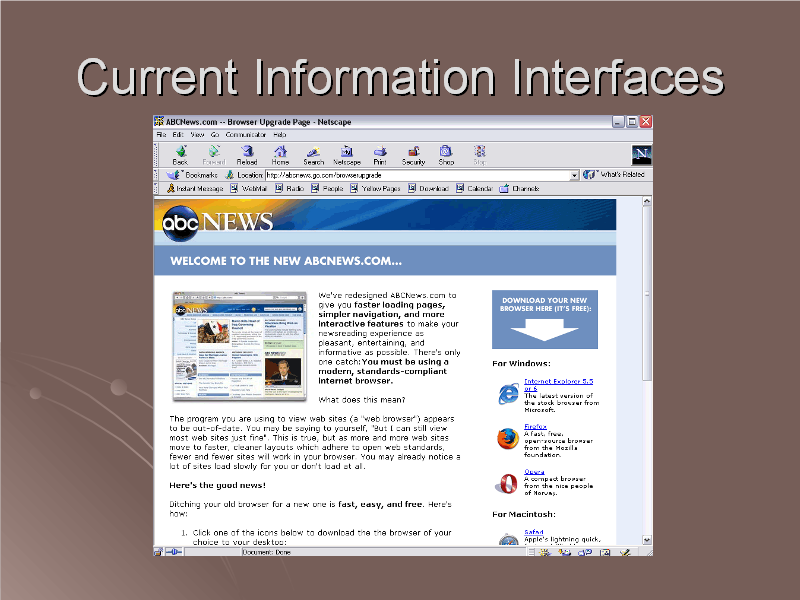Click the Netscape toolbar icon
800x600 pixels.
click(x=347, y=155)
